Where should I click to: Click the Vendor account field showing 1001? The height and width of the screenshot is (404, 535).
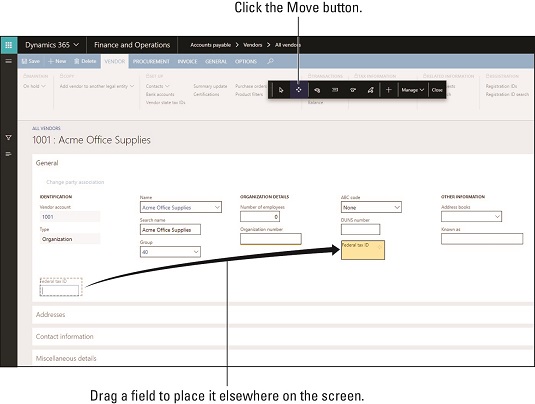(x=70, y=217)
